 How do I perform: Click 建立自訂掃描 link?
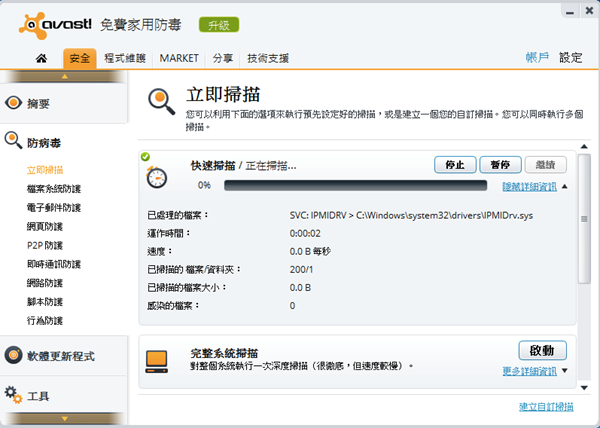point(546,407)
